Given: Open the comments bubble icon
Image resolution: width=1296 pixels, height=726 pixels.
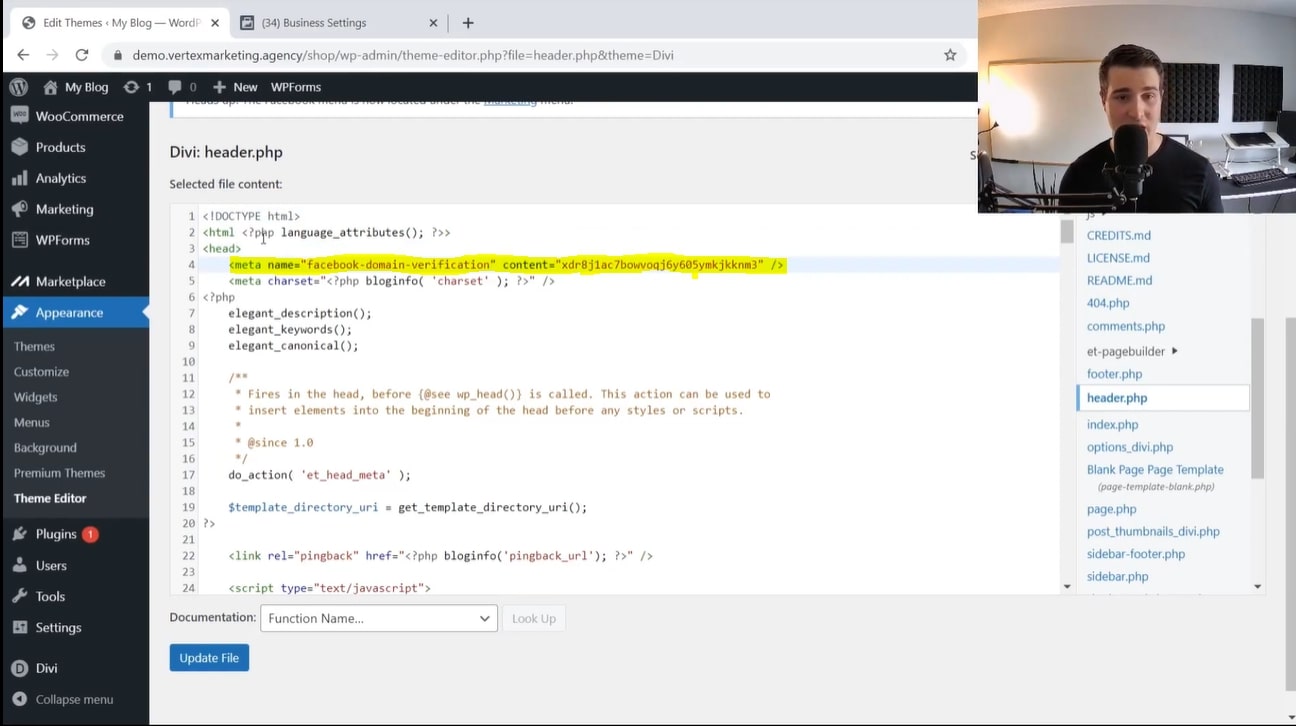Looking at the screenshot, I should (x=175, y=87).
